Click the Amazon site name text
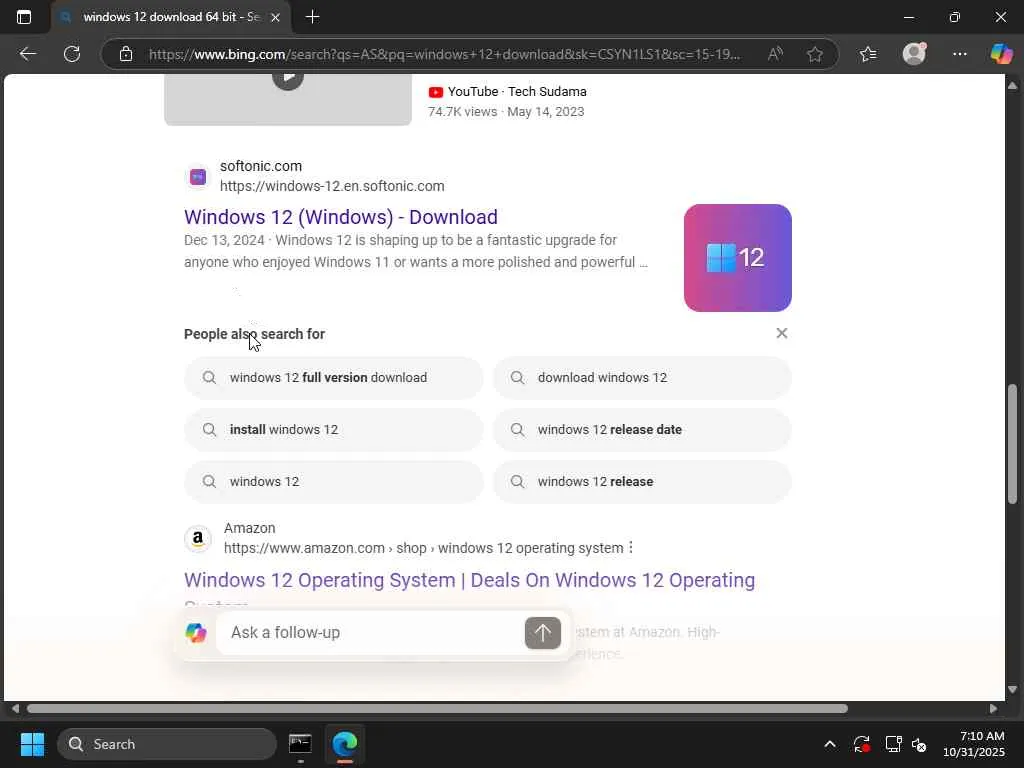The height and width of the screenshot is (768, 1024). pos(249,528)
